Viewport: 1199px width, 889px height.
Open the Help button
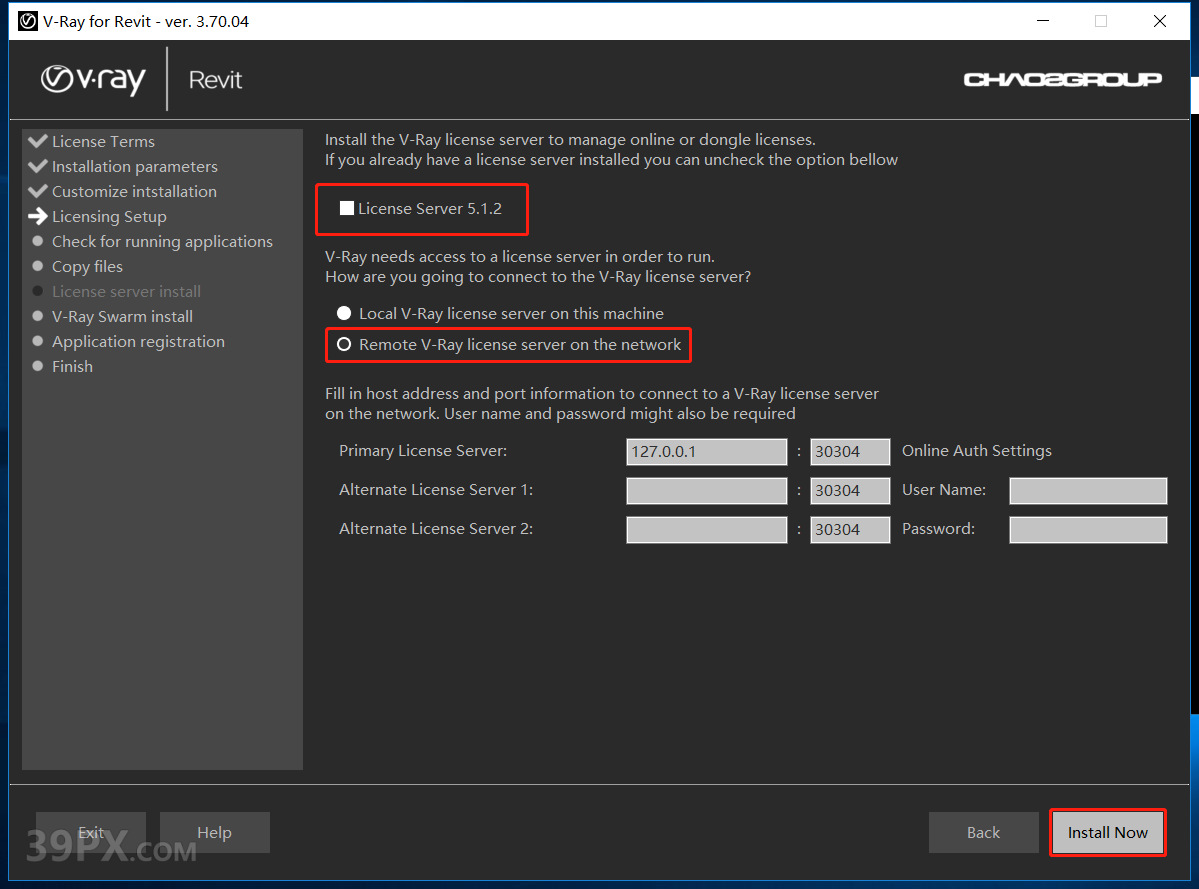pyautogui.click(x=214, y=832)
